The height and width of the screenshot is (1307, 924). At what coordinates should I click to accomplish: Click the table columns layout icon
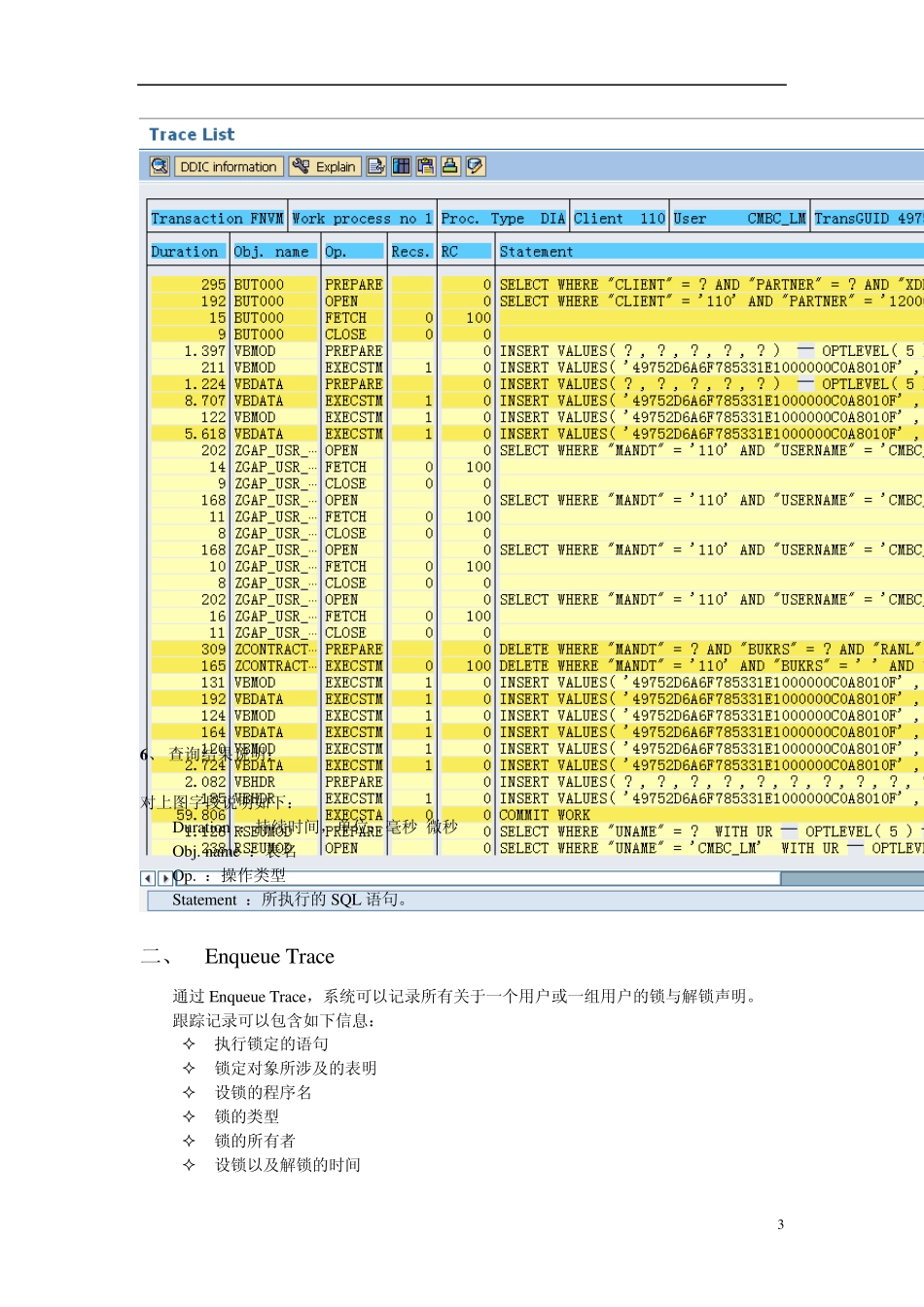(x=401, y=166)
